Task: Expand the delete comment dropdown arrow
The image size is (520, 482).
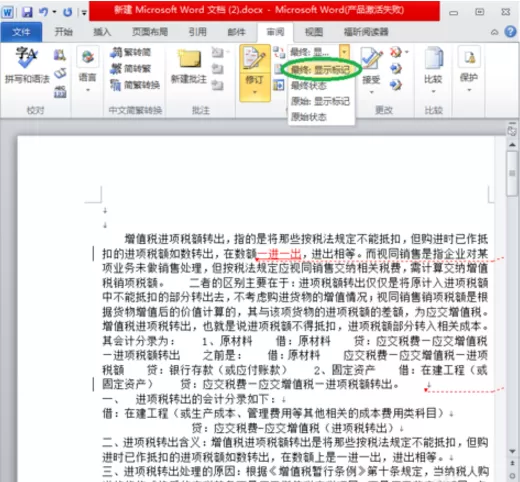Action: tap(228, 52)
